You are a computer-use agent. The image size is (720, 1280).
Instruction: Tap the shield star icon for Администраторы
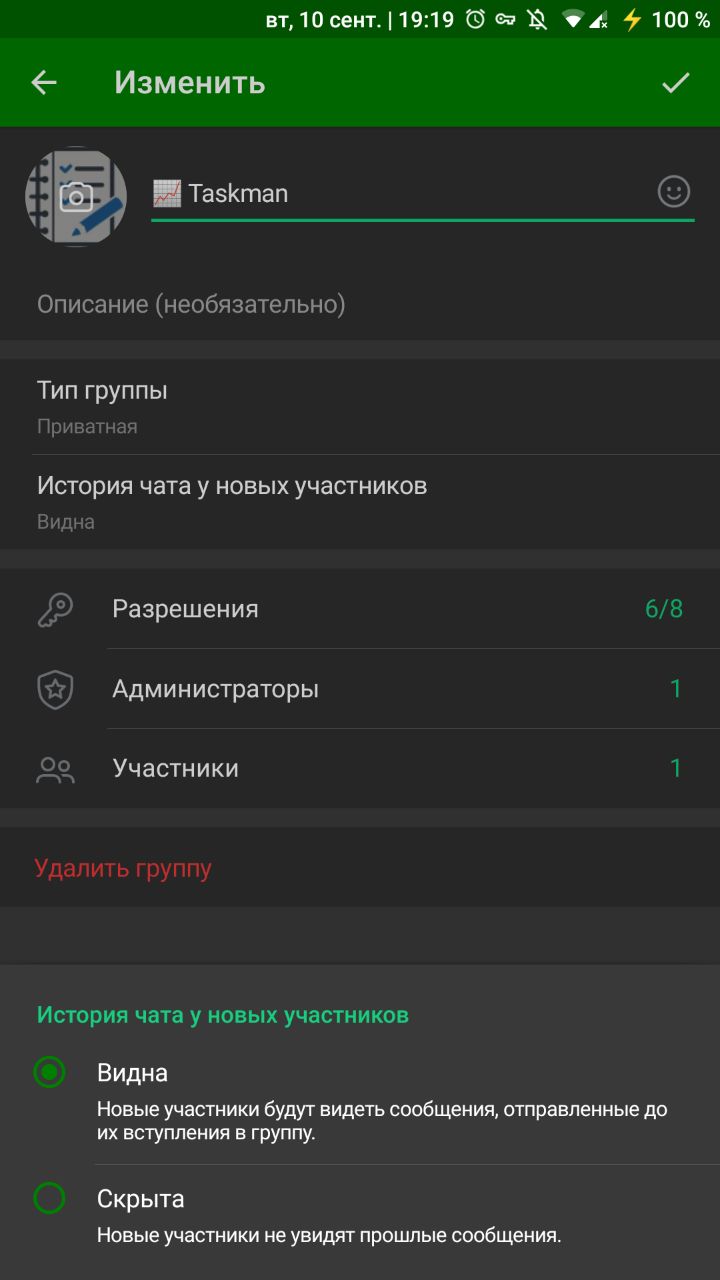tap(55, 689)
